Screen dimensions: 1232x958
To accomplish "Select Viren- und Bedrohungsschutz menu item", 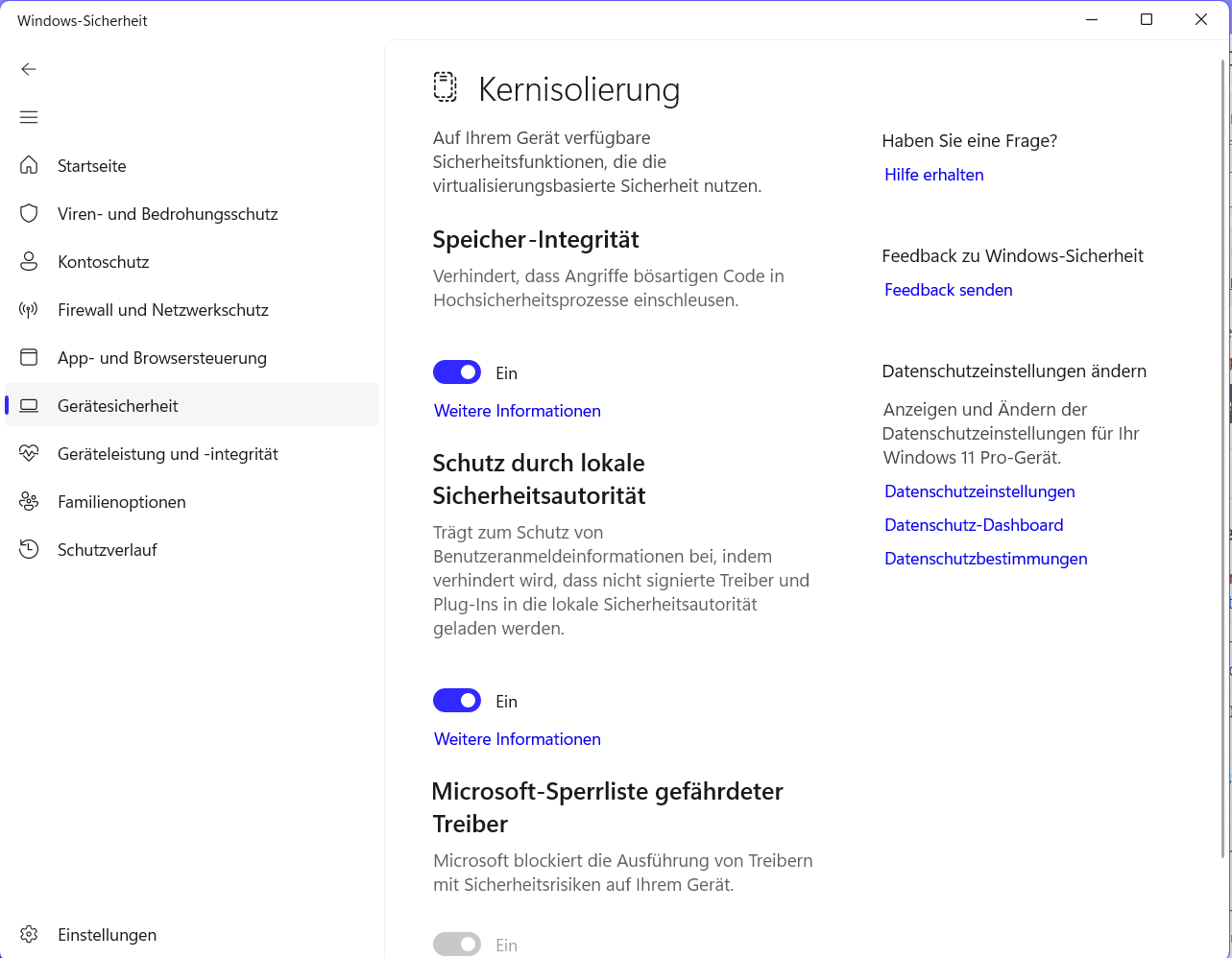I will tap(192, 213).
